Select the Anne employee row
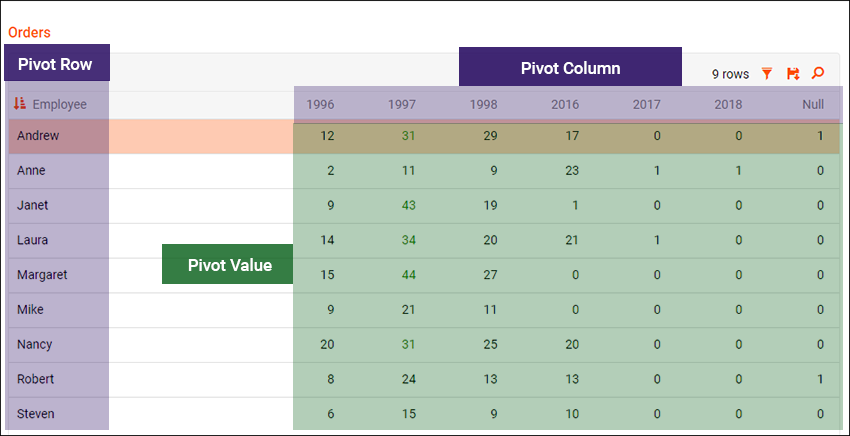850x436 pixels. click(x=424, y=171)
